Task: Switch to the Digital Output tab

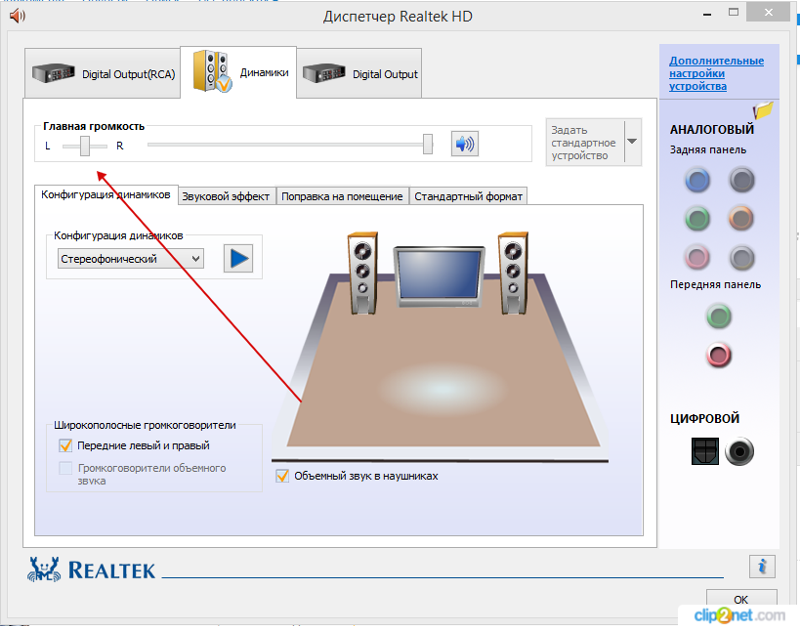Action: click(359, 74)
